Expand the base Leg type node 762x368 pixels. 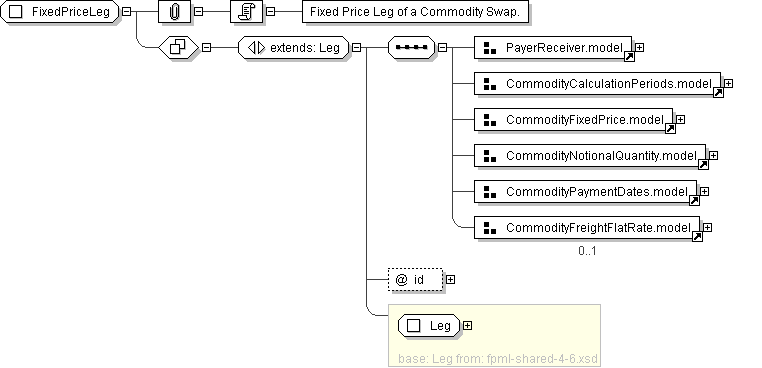(x=467, y=325)
